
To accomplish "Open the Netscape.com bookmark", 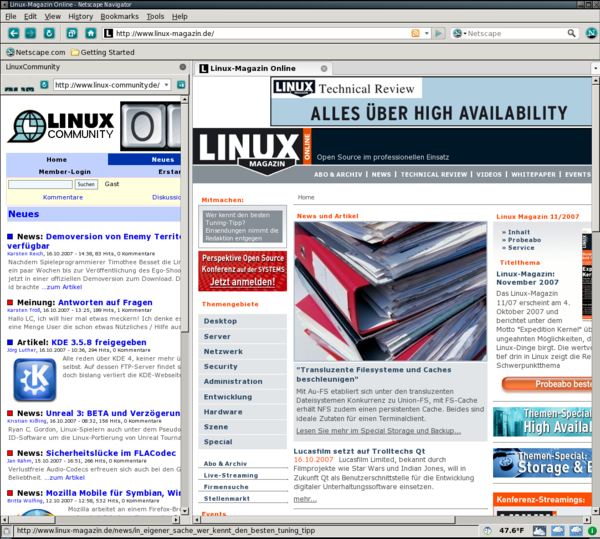I will [36, 52].
